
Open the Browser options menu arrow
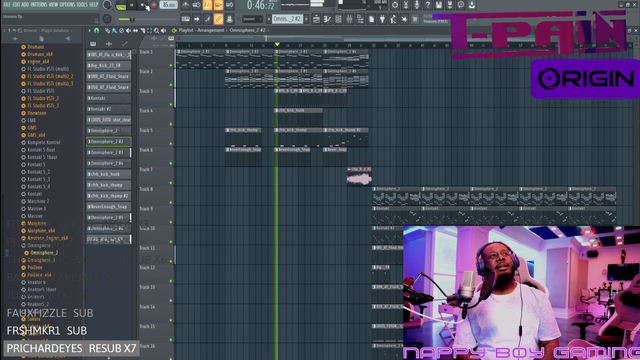click(x=4, y=31)
